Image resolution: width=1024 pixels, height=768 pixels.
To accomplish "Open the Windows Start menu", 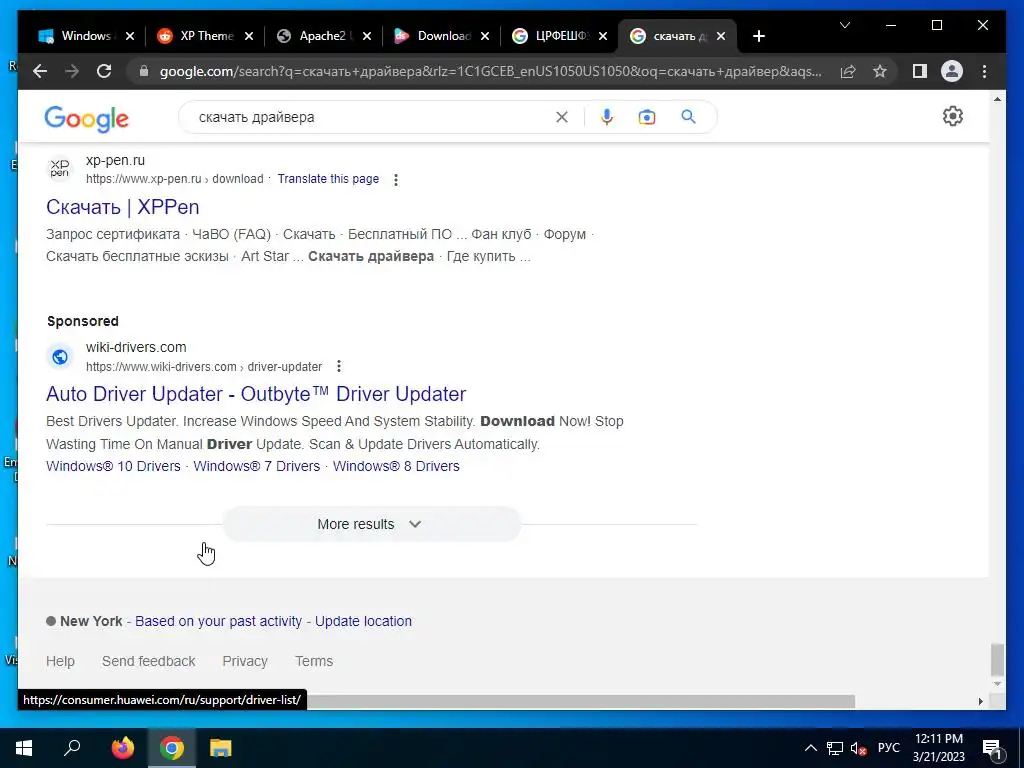I will point(24,748).
